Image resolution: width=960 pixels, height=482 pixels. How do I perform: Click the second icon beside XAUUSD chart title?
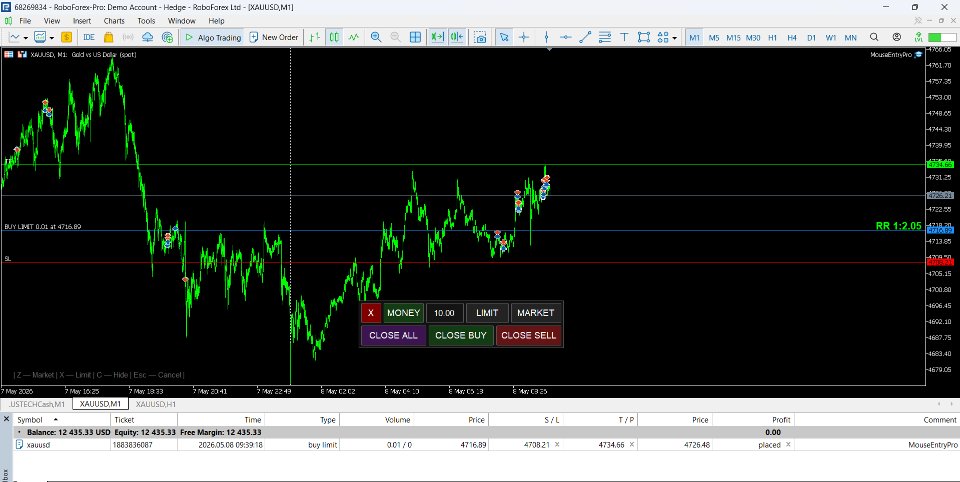(x=22, y=55)
